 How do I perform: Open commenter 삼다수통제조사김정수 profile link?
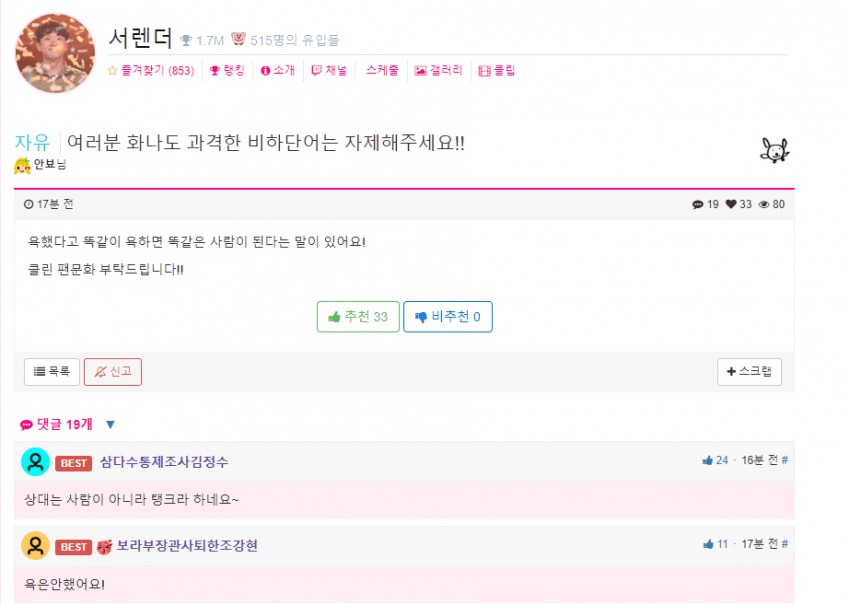pos(164,462)
